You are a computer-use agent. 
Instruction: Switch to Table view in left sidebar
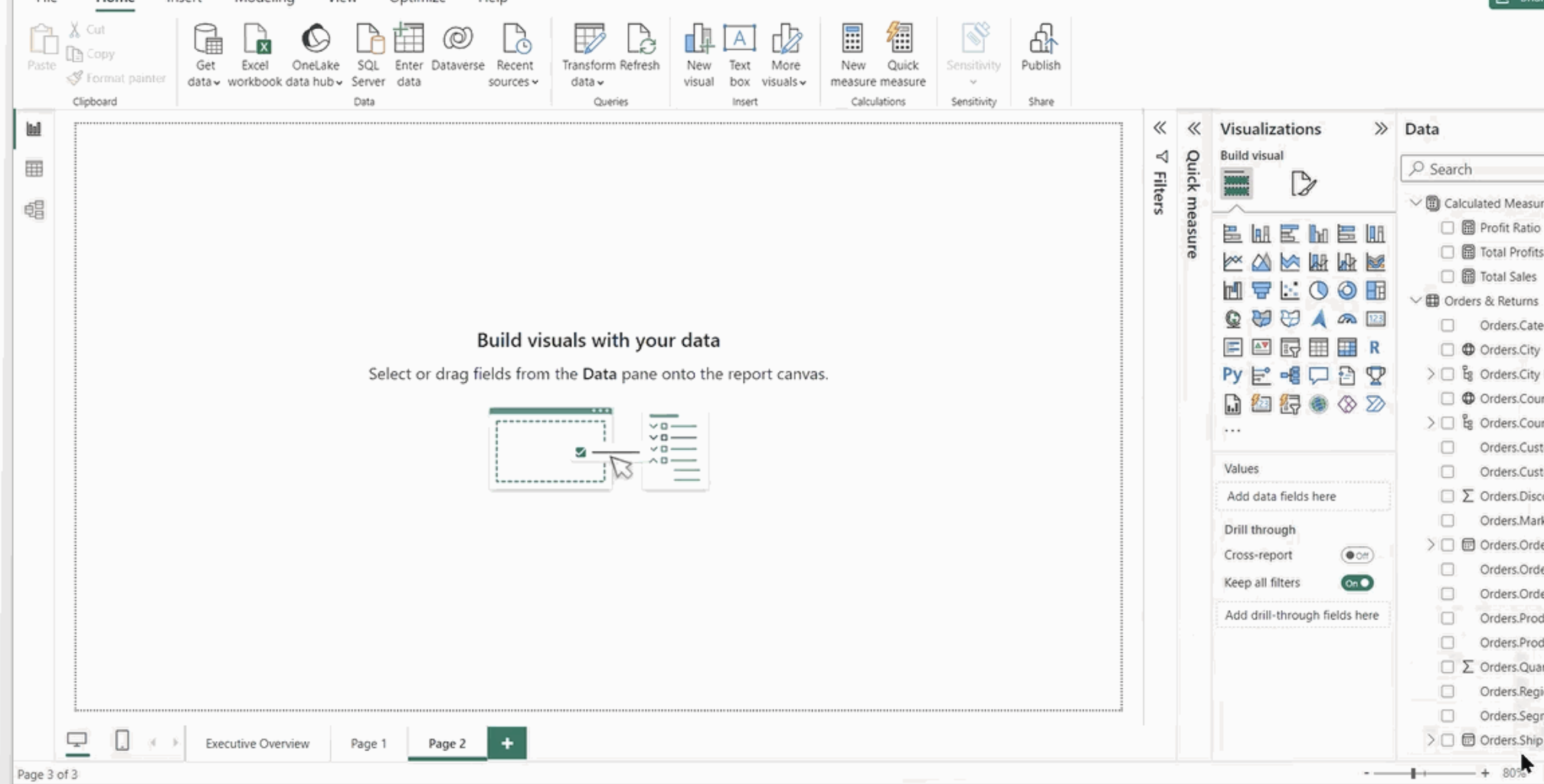[33, 168]
